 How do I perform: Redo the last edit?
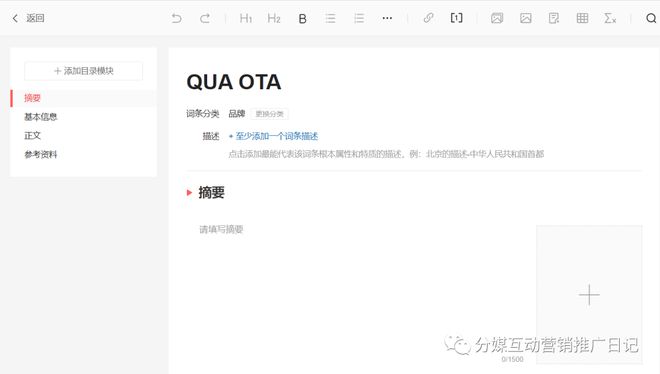pos(205,18)
